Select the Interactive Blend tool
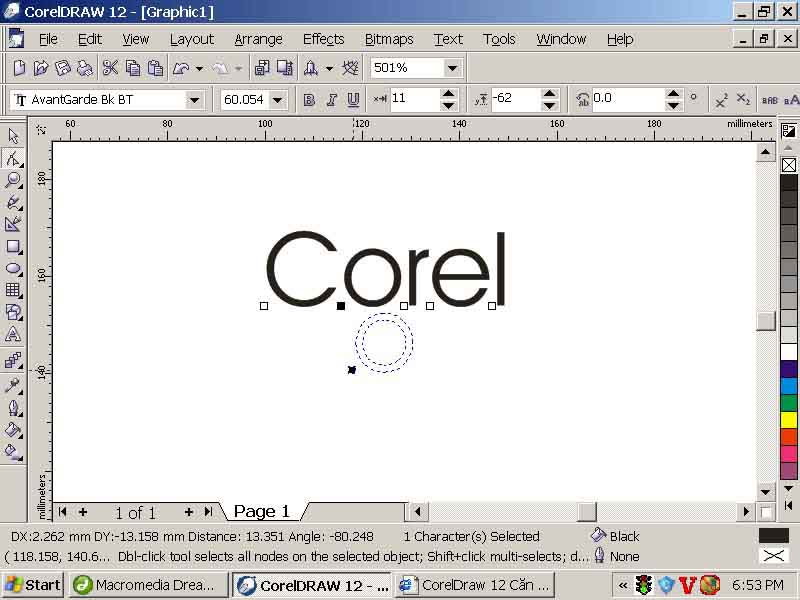The width and height of the screenshot is (800, 600). click(x=13, y=361)
